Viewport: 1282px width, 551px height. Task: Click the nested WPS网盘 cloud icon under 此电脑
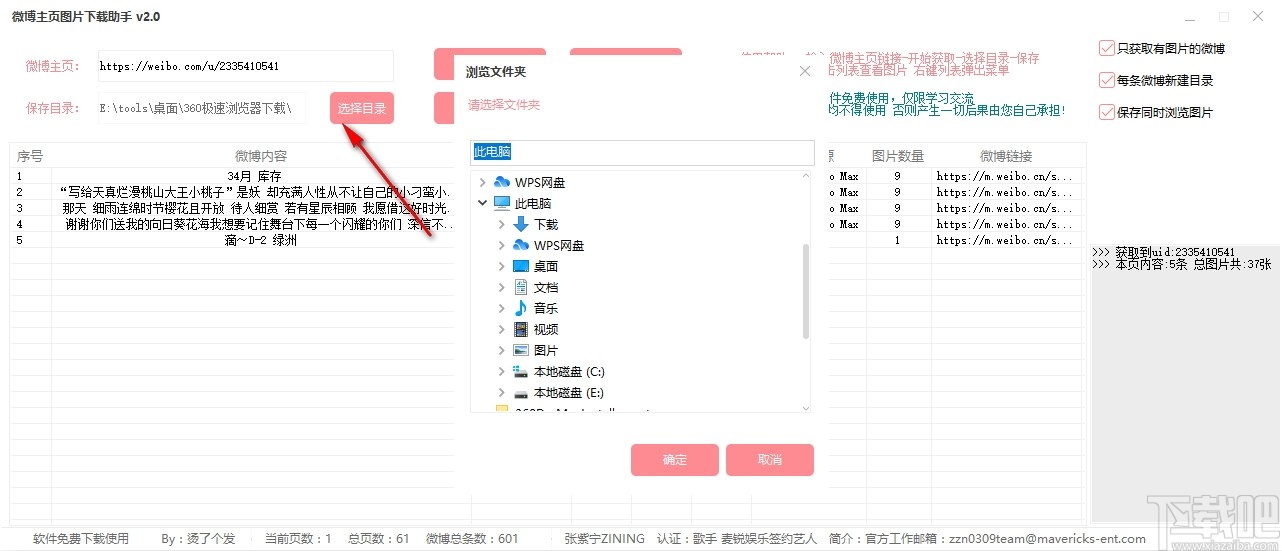[520, 245]
